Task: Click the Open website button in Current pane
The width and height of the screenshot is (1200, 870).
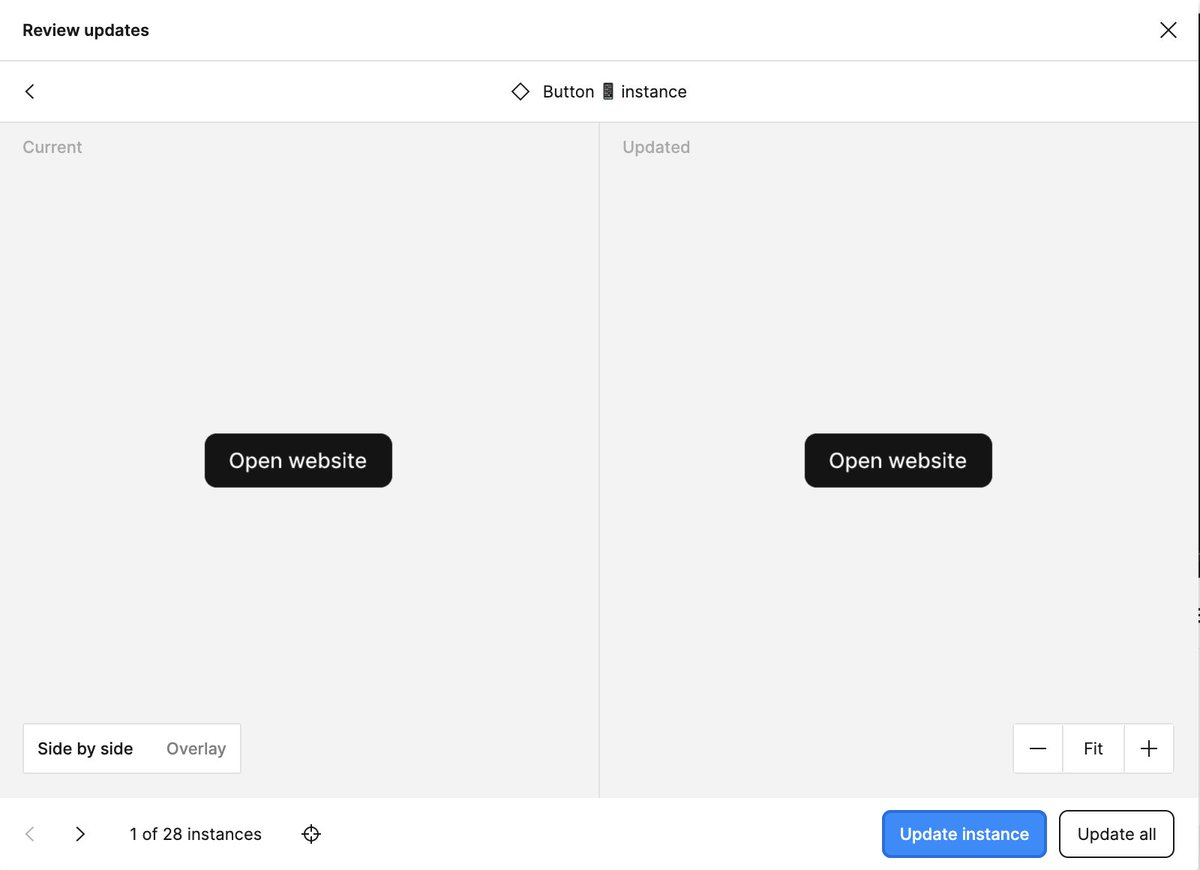Action: pyautogui.click(x=298, y=461)
